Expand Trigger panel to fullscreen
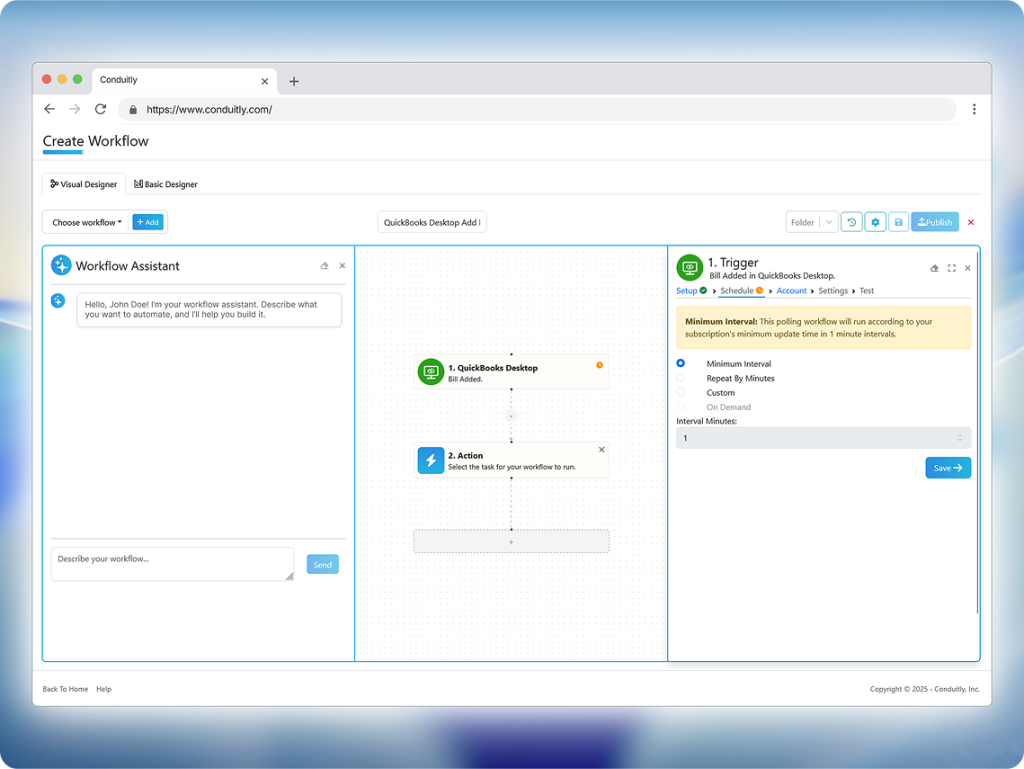1024x769 pixels. (952, 268)
